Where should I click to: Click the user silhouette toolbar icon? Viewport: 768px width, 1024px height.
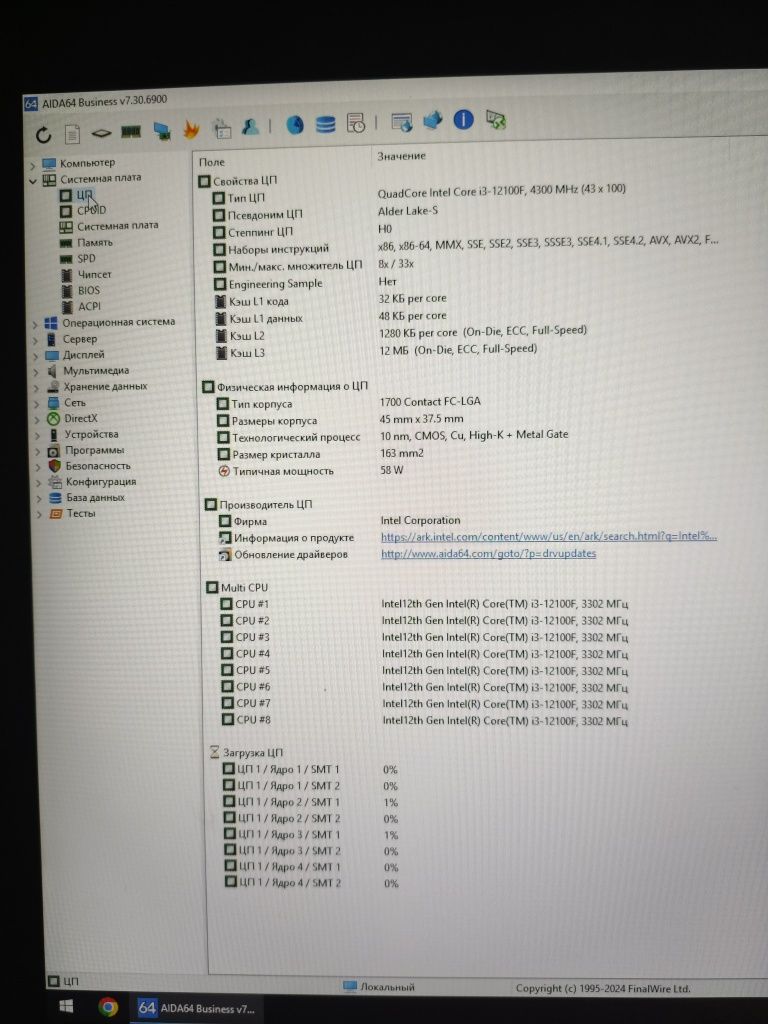pyautogui.click(x=250, y=126)
